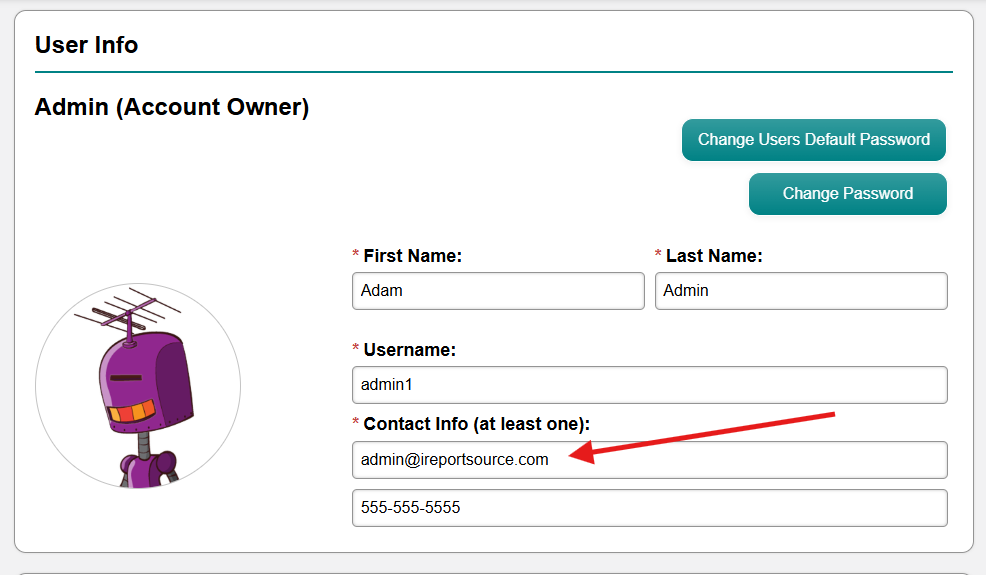986x575 pixels.
Task: Click the Admin (Account Owner) title
Action: click(172, 107)
